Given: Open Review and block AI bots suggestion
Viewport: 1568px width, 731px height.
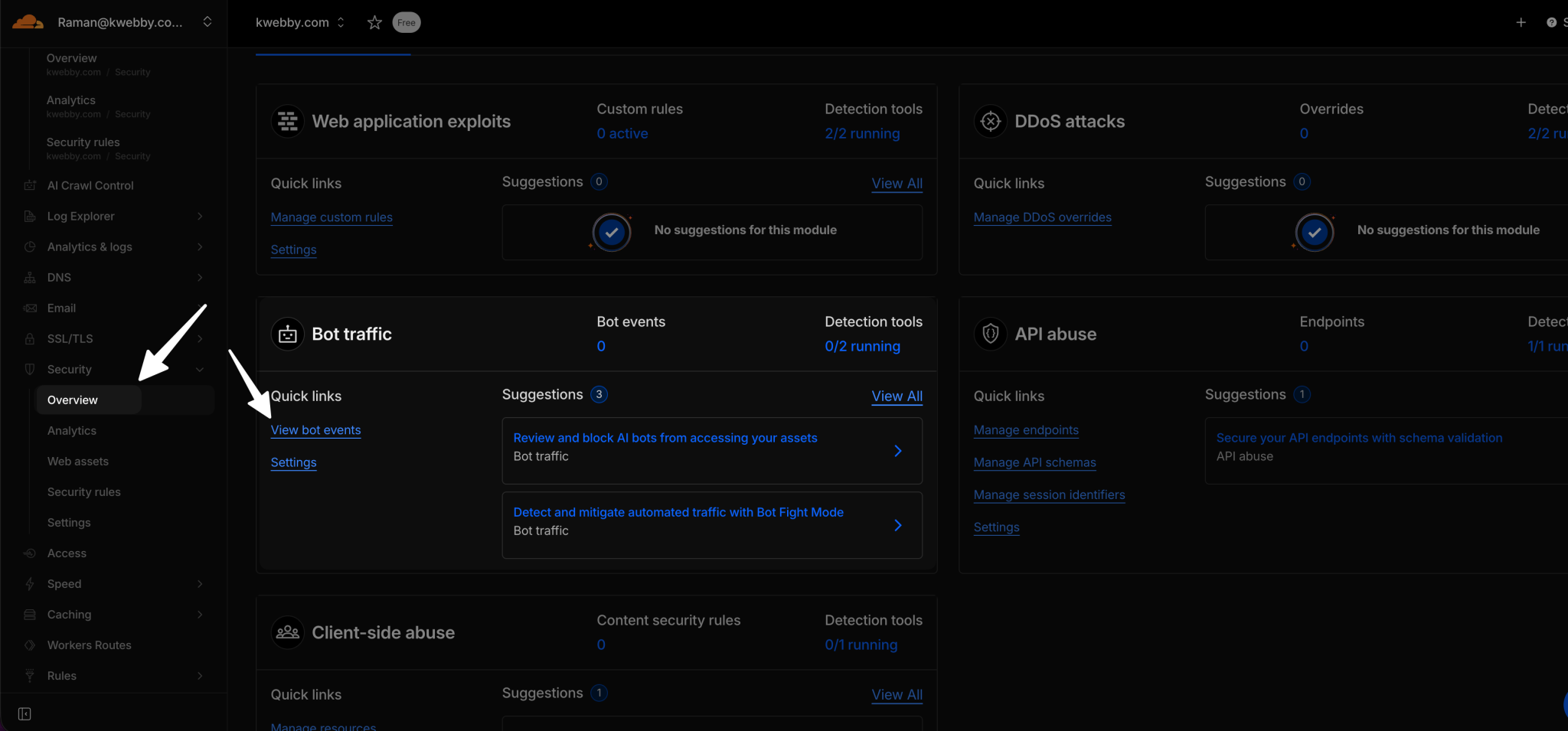Looking at the screenshot, I should point(712,451).
